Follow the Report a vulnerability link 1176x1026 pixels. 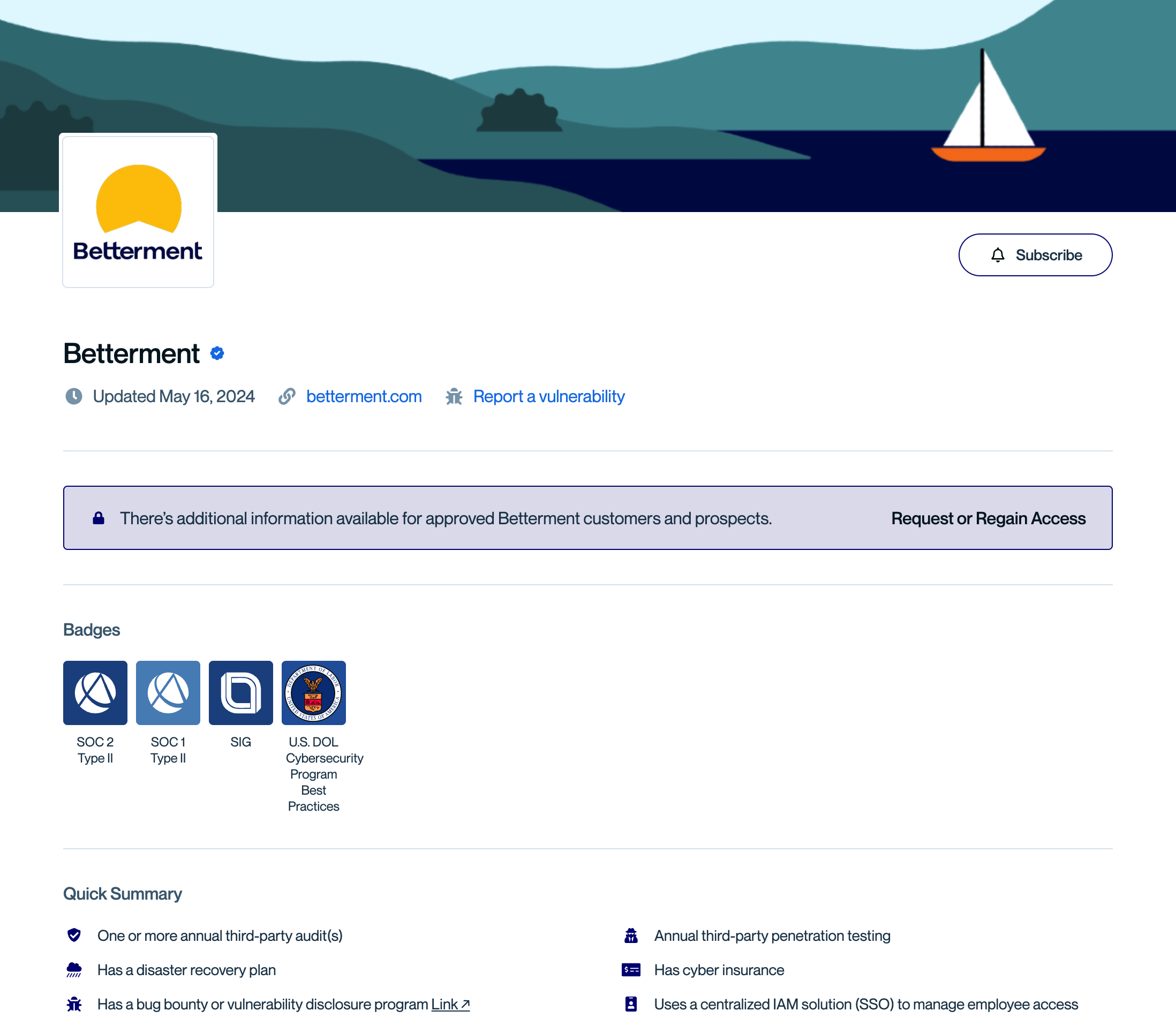[548, 396]
